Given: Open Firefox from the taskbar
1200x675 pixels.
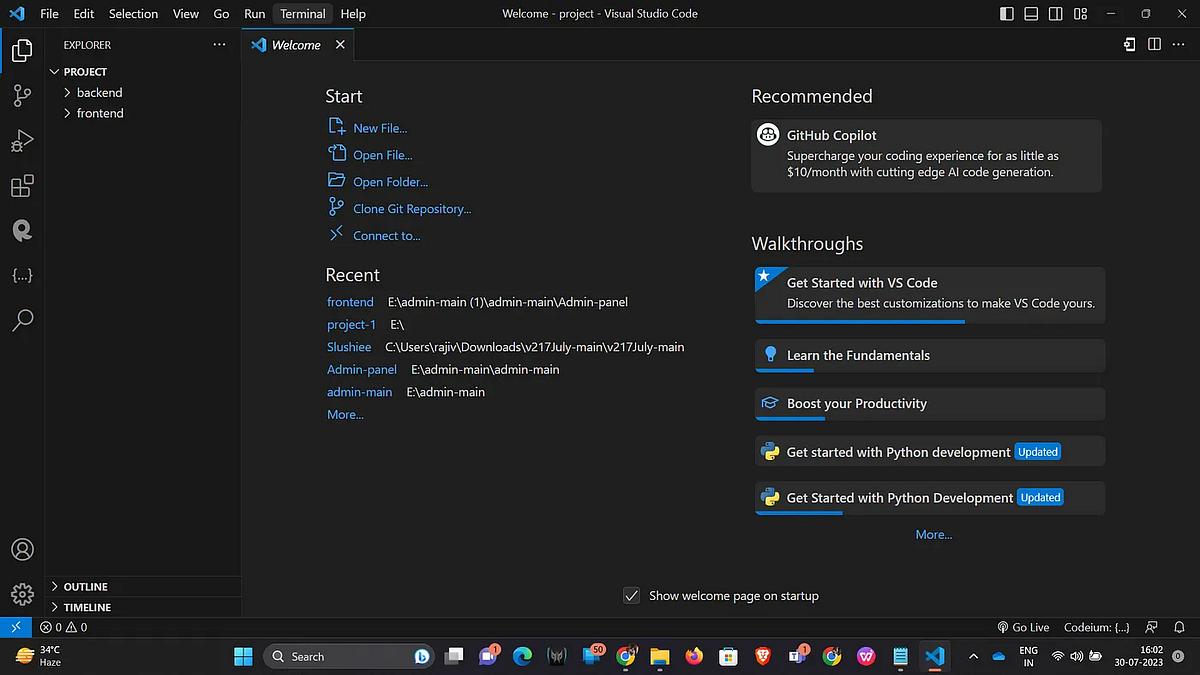Looking at the screenshot, I should click(x=694, y=656).
